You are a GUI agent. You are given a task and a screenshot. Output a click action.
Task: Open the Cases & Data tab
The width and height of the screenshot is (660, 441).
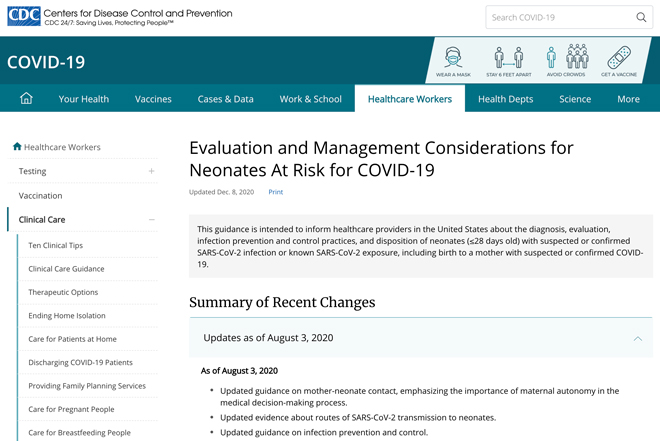coord(226,99)
